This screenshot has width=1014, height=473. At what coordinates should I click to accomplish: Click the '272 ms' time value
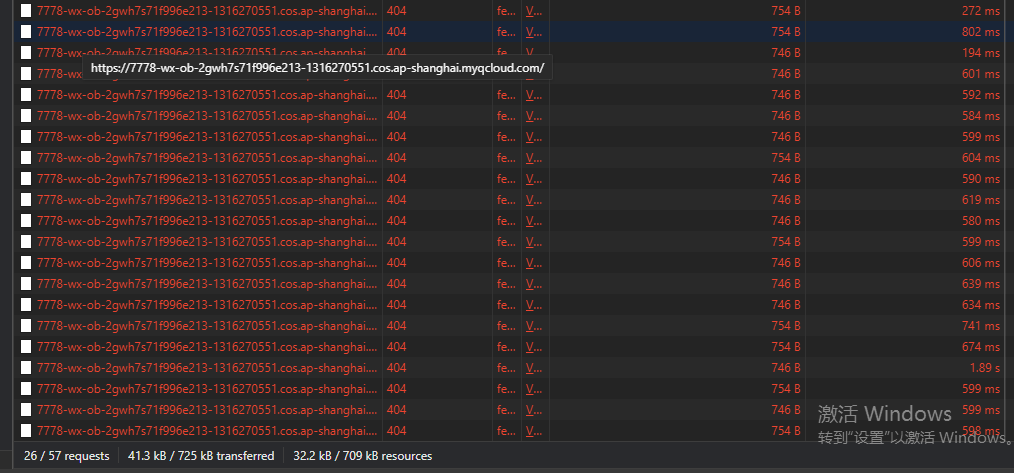pos(981,11)
